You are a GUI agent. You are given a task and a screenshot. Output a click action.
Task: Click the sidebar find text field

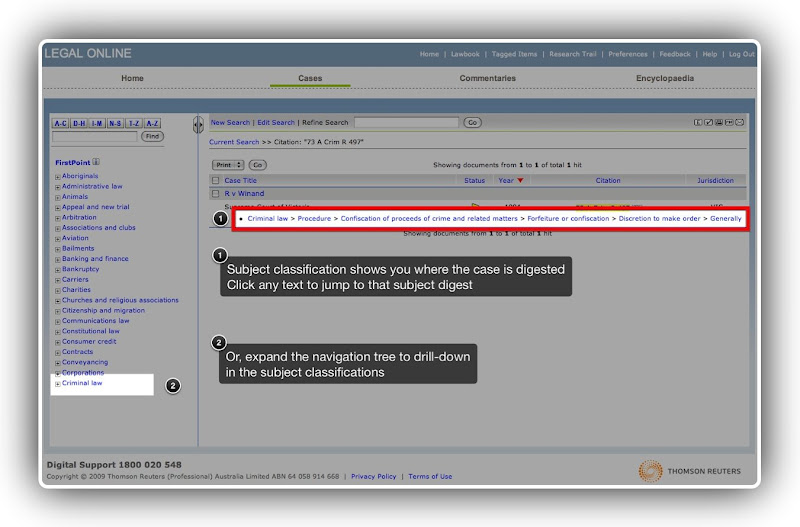click(94, 136)
